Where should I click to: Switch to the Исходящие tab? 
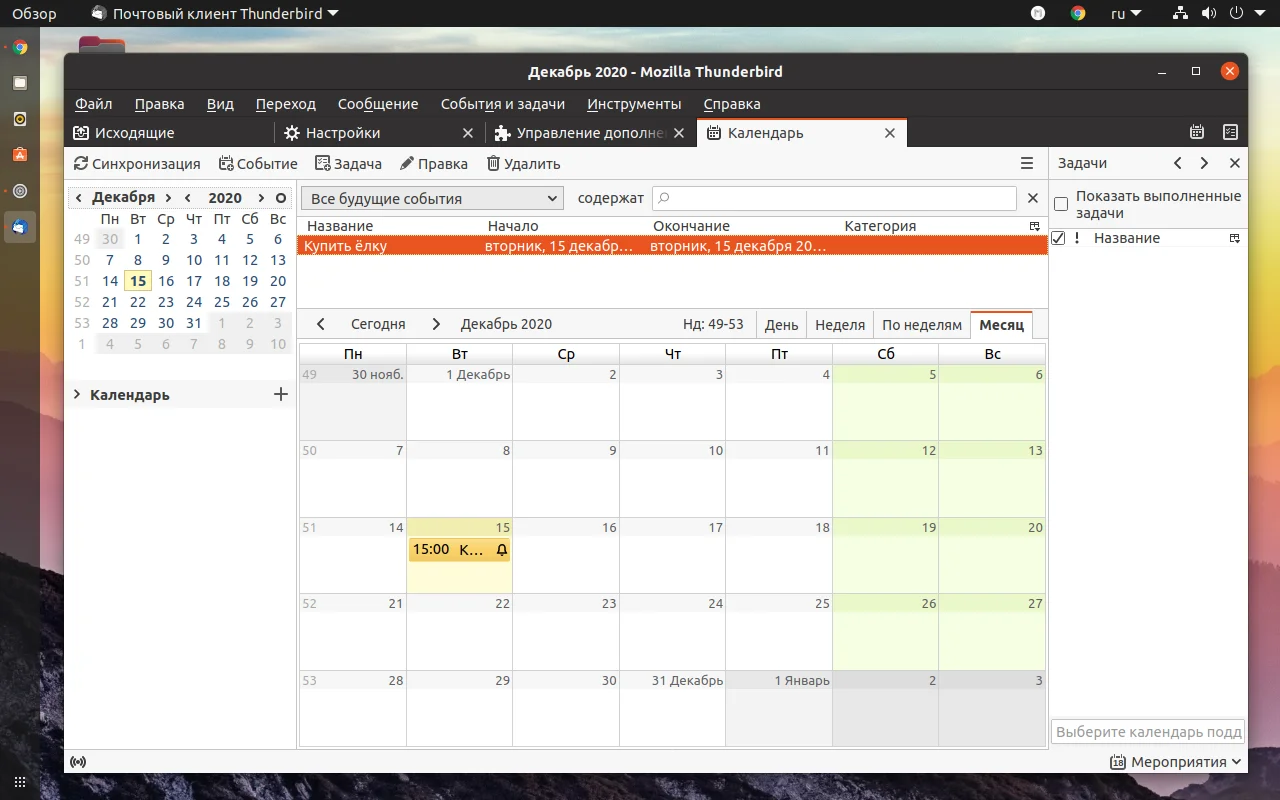point(169,132)
